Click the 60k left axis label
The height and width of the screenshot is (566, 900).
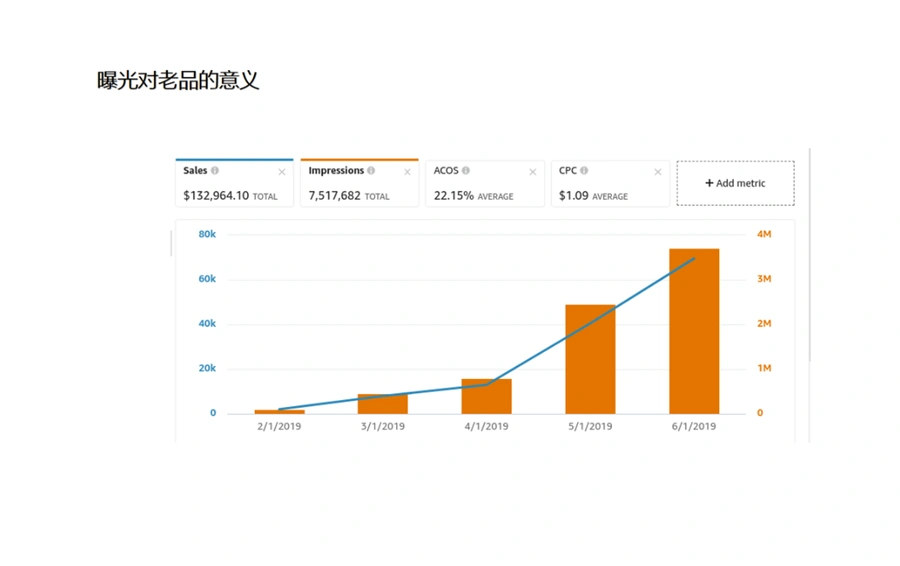pyautogui.click(x=207, y=279)
